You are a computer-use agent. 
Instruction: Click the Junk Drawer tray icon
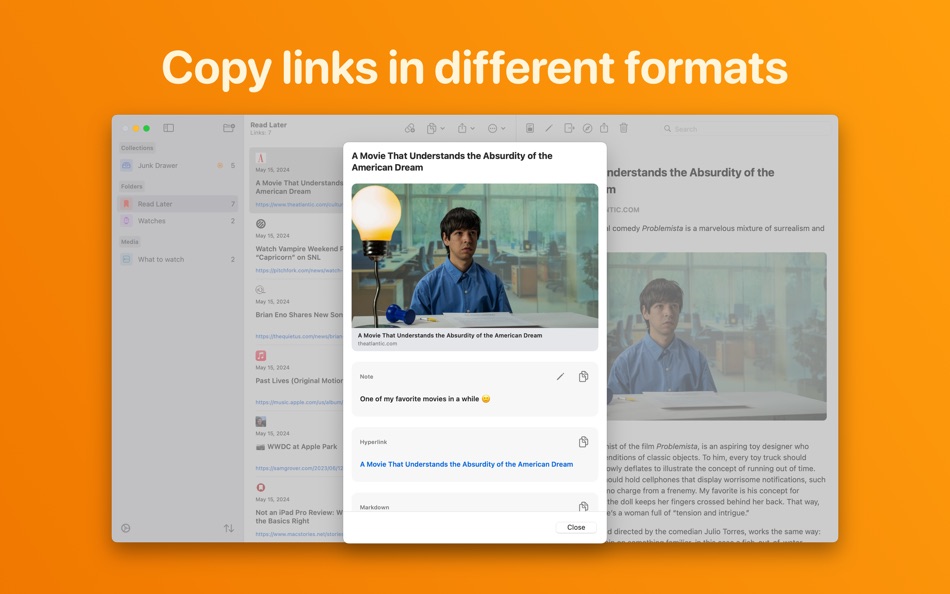click(126, 165)
